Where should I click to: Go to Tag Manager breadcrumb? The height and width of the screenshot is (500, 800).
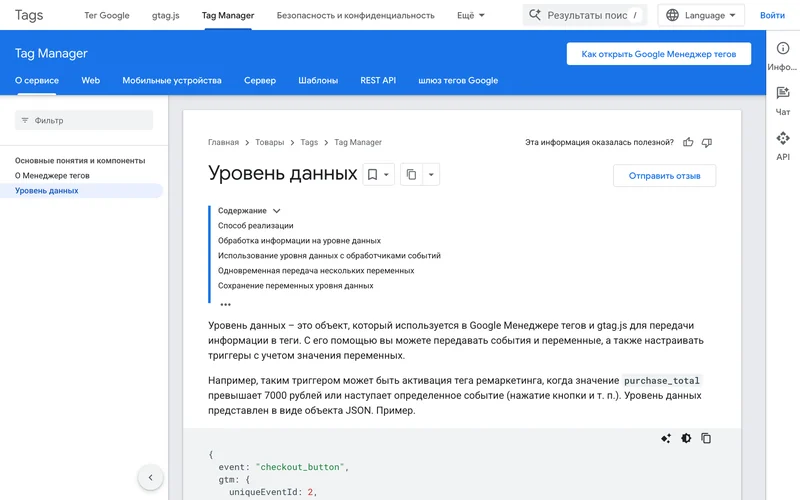[x=358, y=142]
